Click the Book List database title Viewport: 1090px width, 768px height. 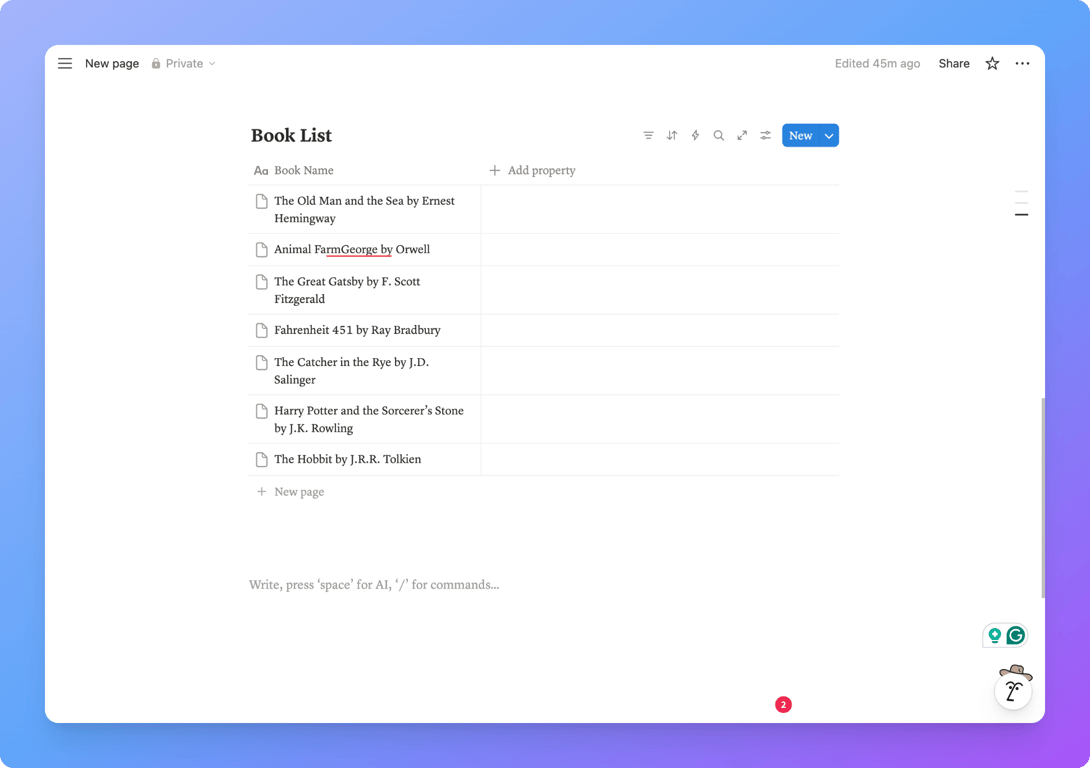coord(291,136)
